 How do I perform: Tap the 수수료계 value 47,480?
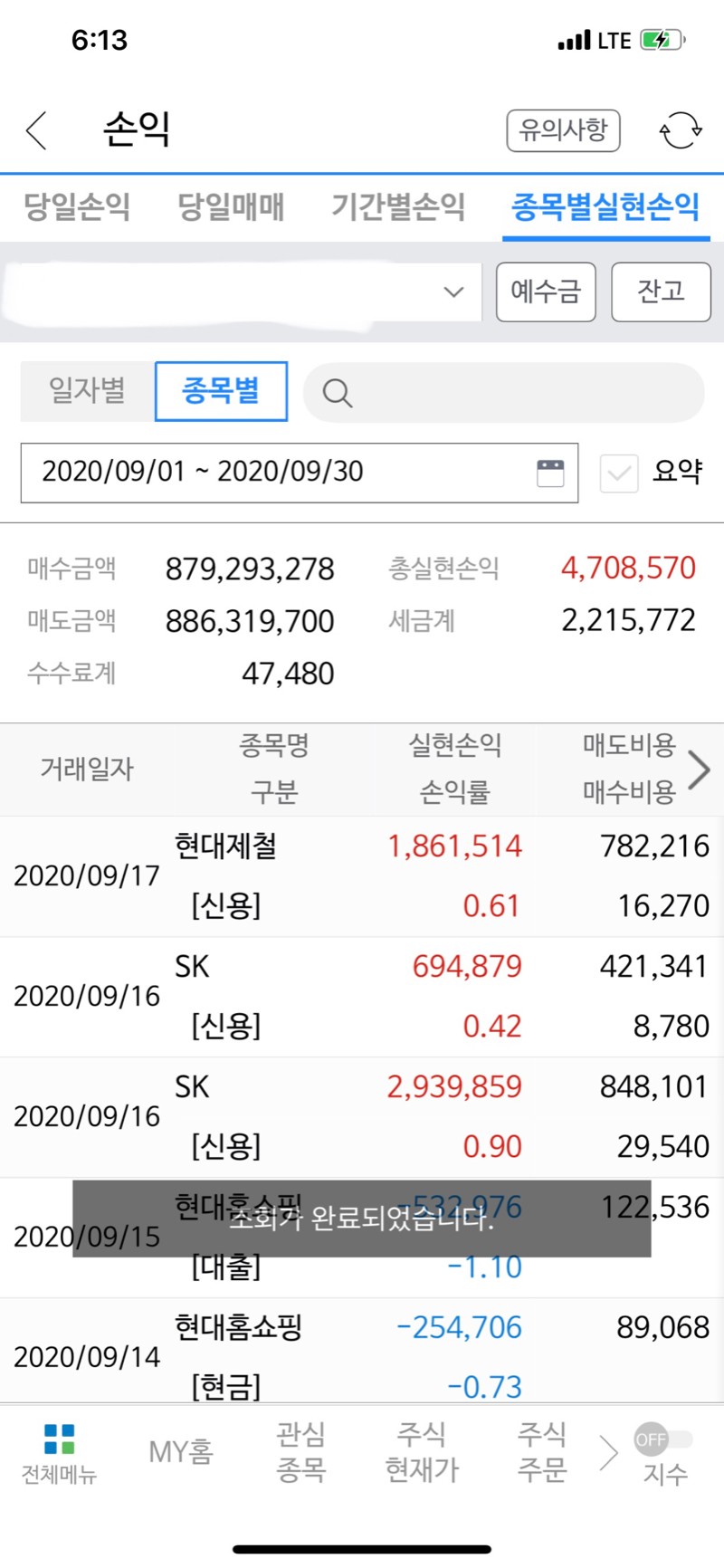288,674
